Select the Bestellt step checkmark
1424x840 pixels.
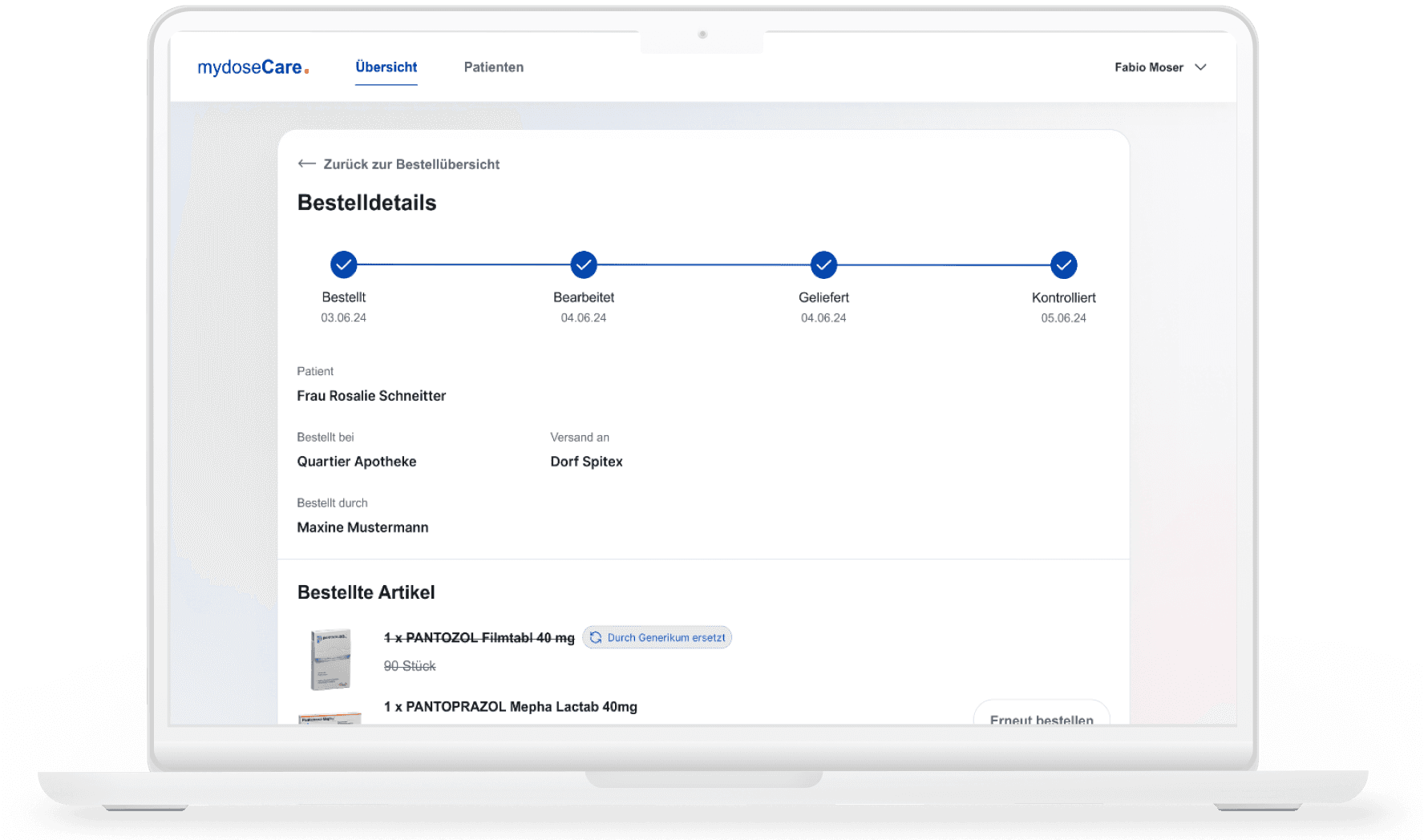[344, 265]
